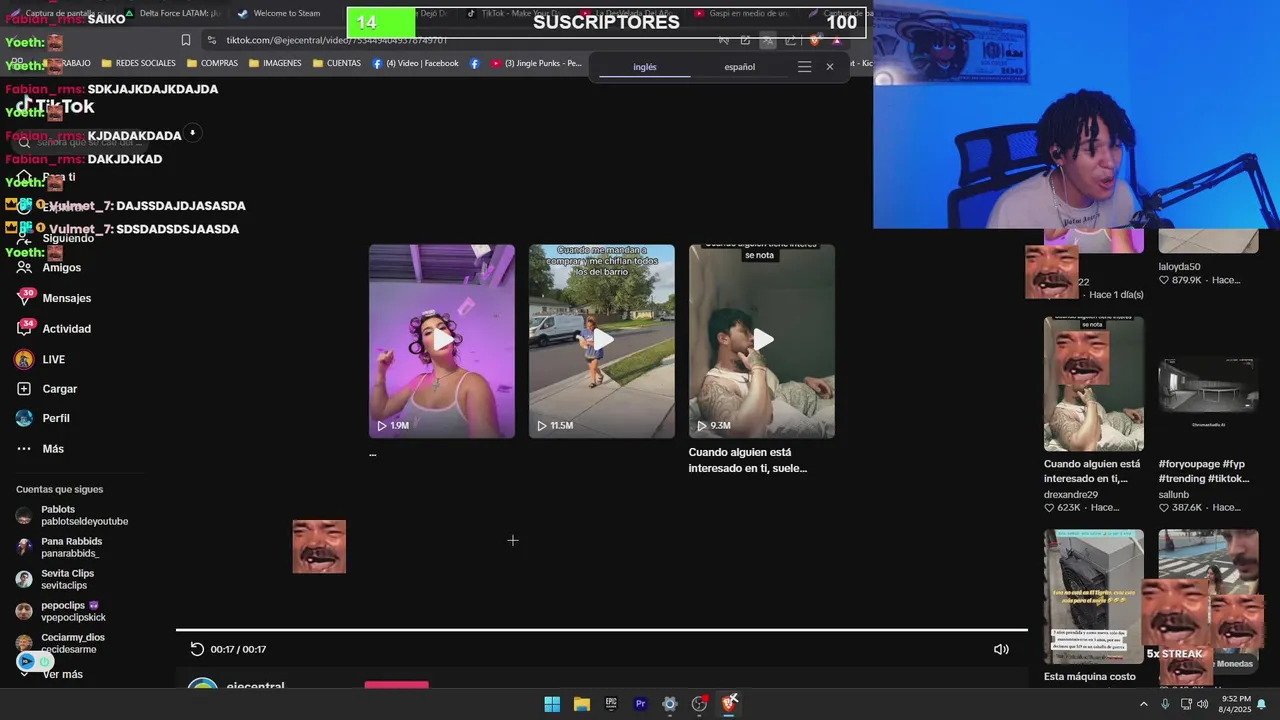Play the 11.5M views street video
The height and width of the screenshot is (720, 1280).
point(602,341)
